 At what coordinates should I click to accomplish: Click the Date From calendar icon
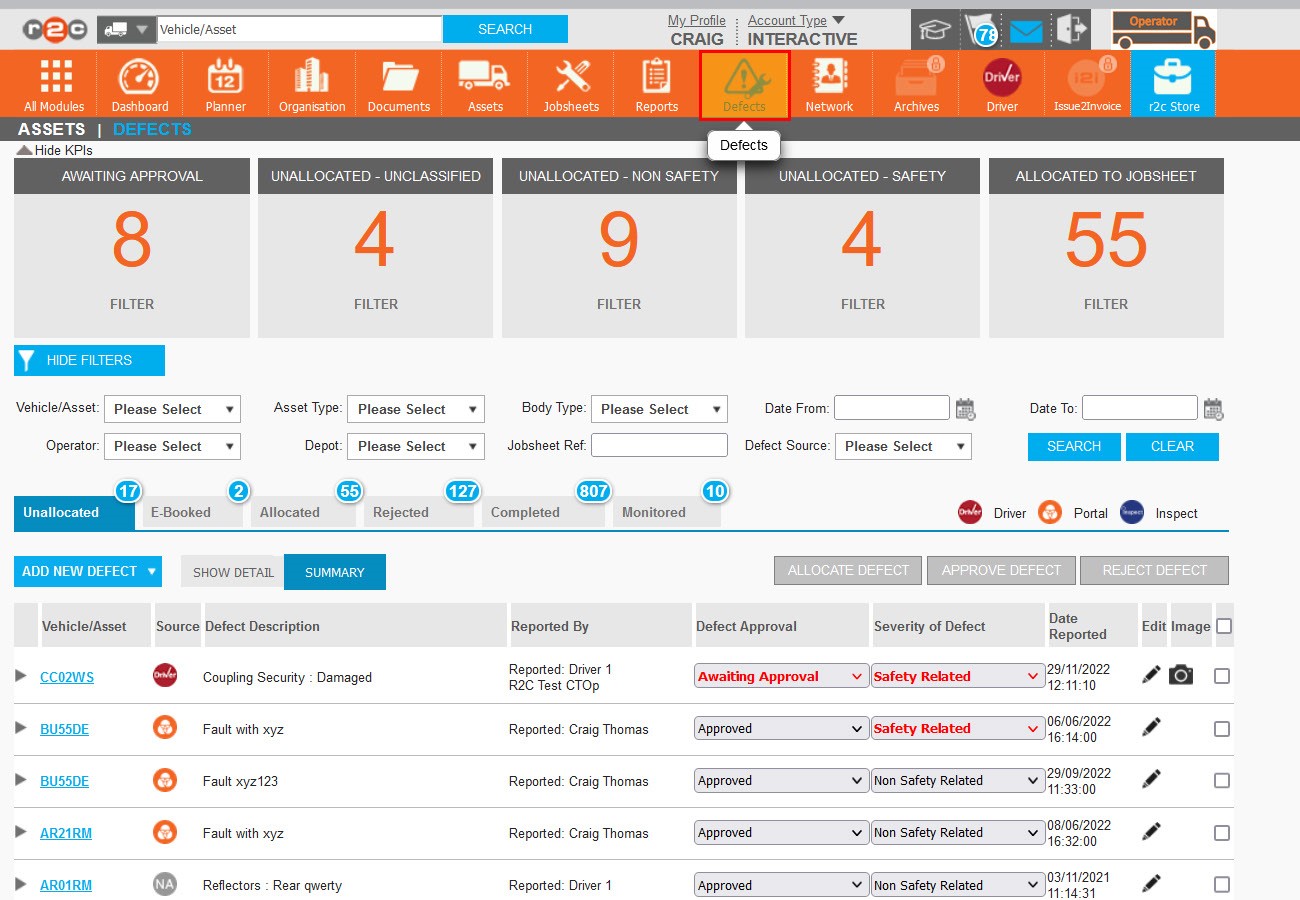click(x=965, y=408)
